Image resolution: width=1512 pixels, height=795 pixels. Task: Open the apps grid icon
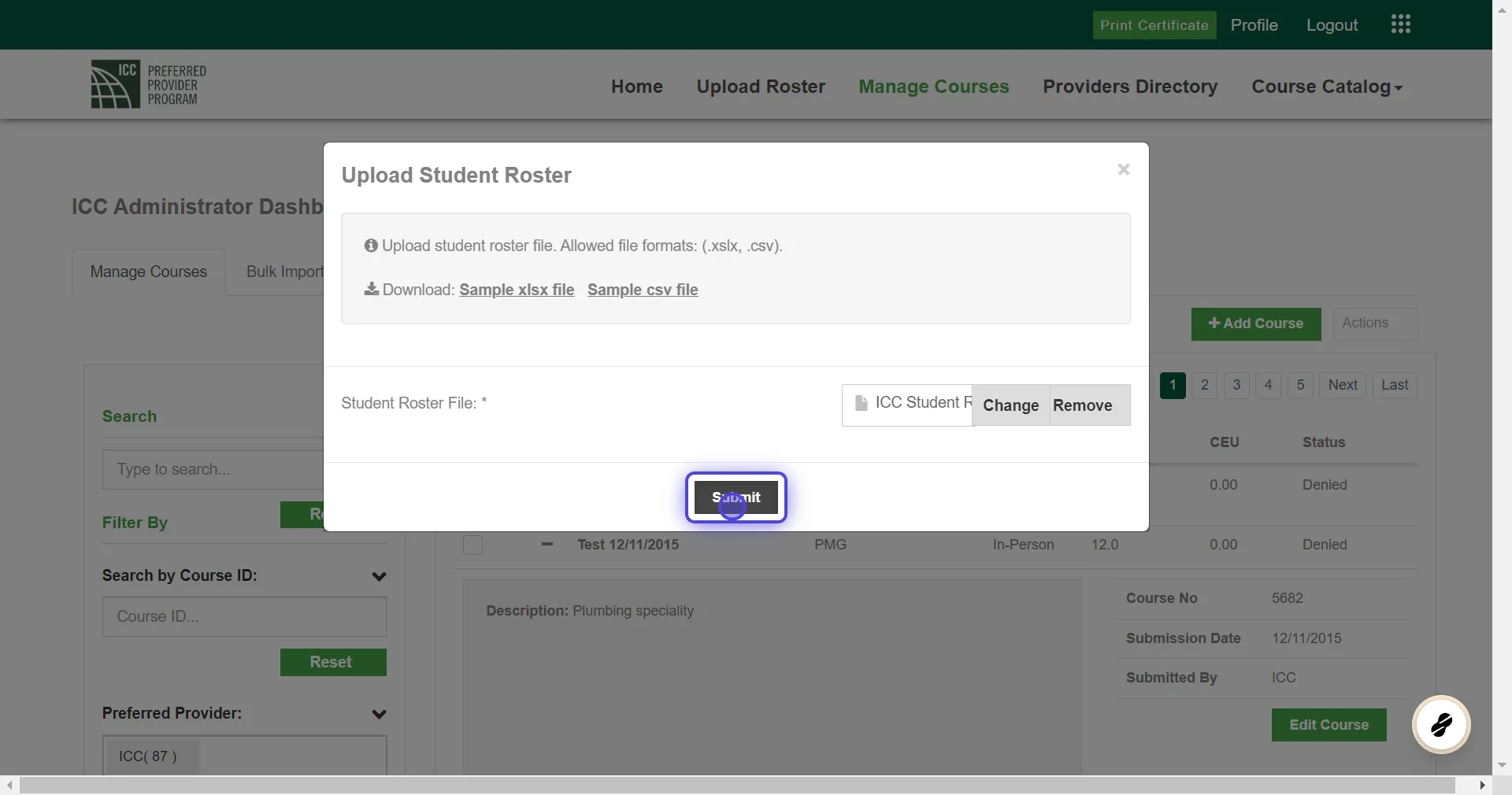click(1401, 24)
